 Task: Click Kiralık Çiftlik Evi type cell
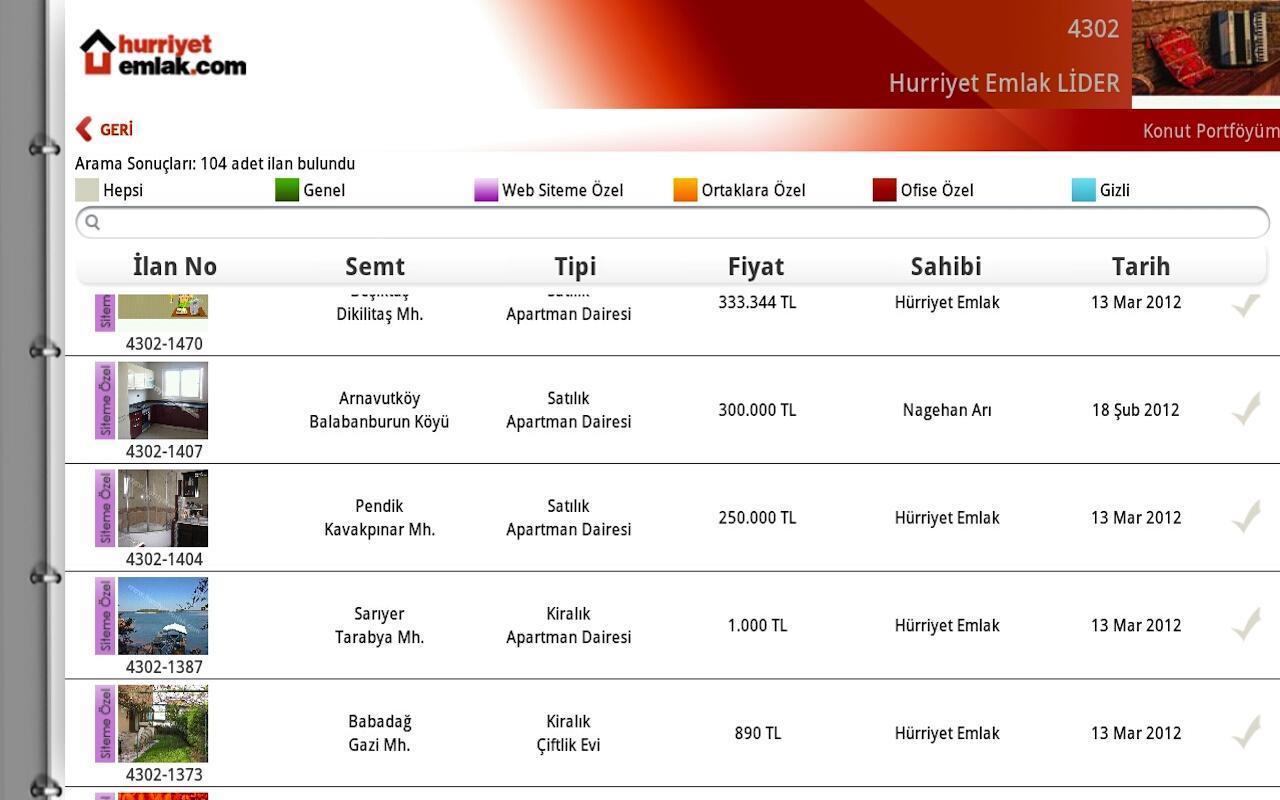click(x=568, y=733)
